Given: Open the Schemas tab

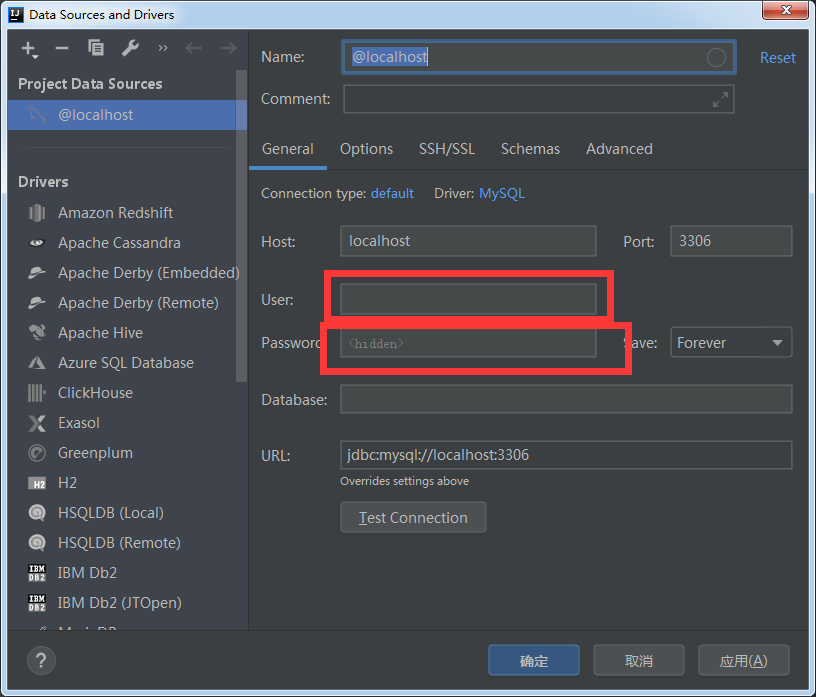Looking at the screenshot, I should (x=530, y=149).
